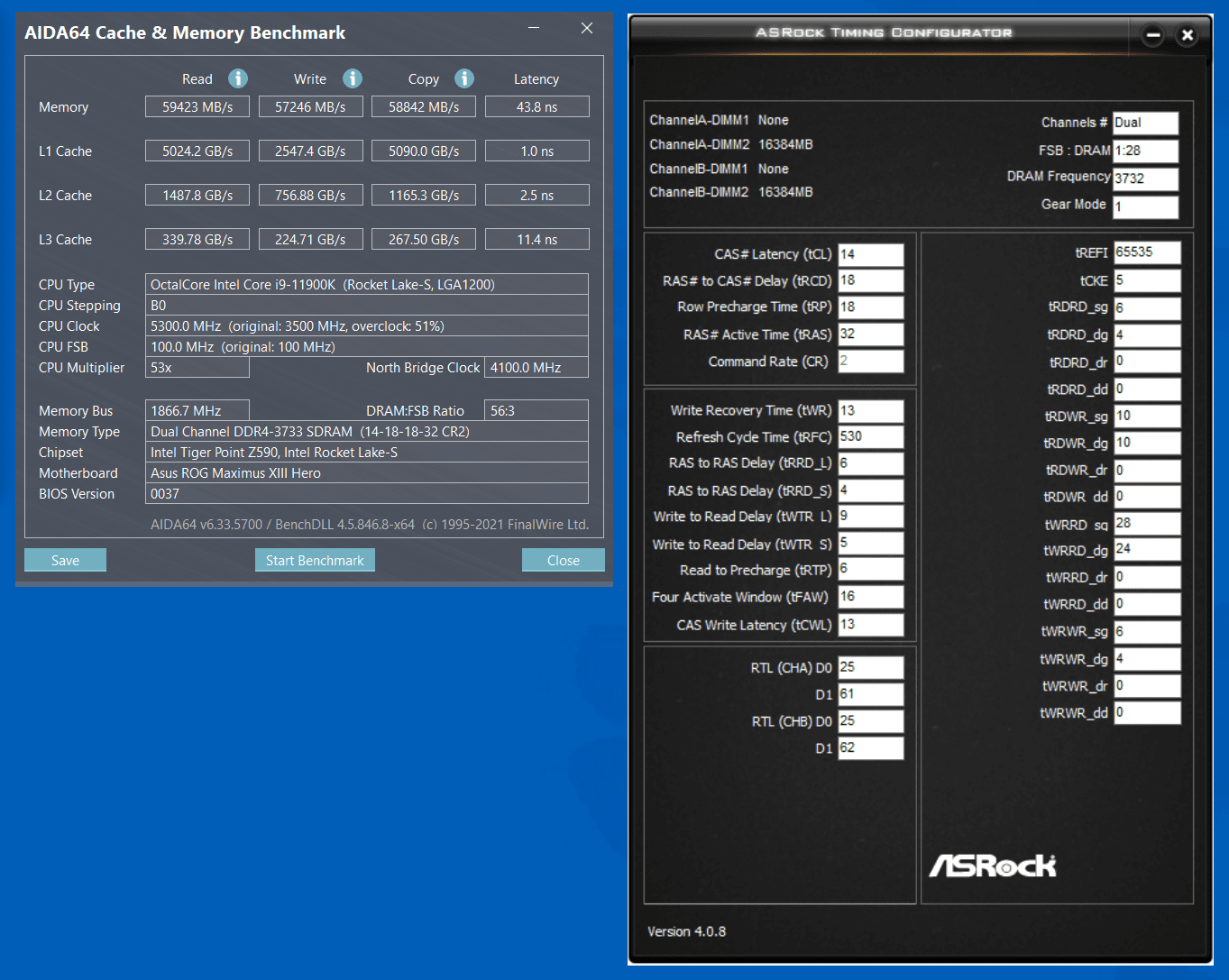Click the tCKE field

(x=1147, y=280)
